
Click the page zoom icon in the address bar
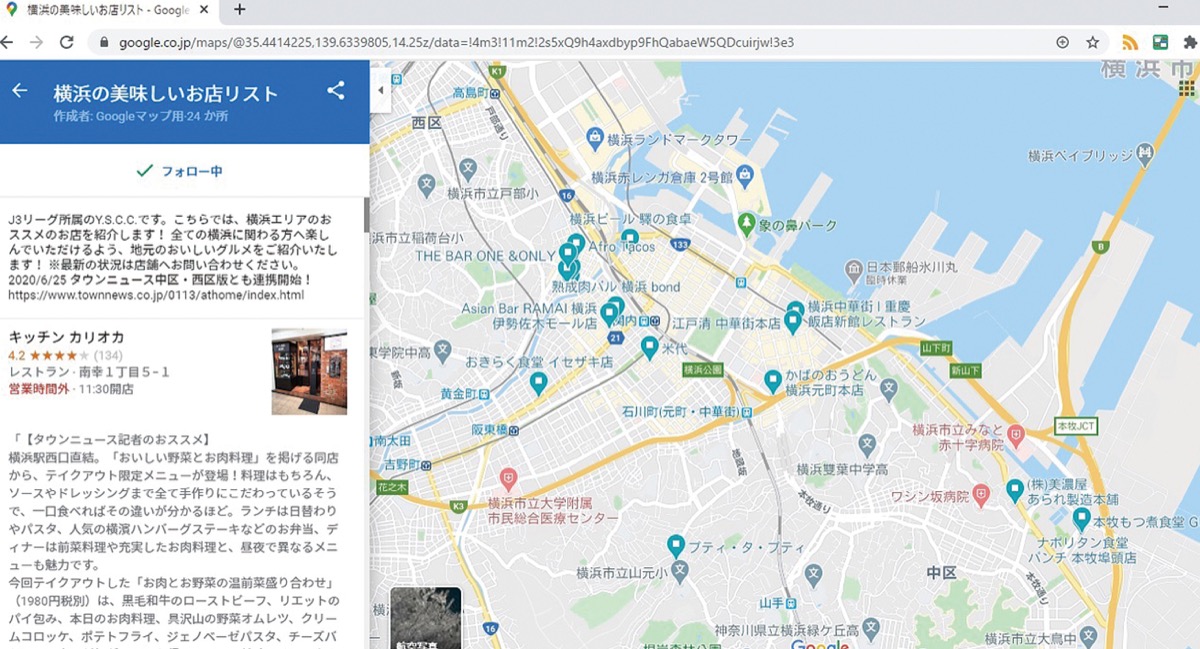[1063, 43]
